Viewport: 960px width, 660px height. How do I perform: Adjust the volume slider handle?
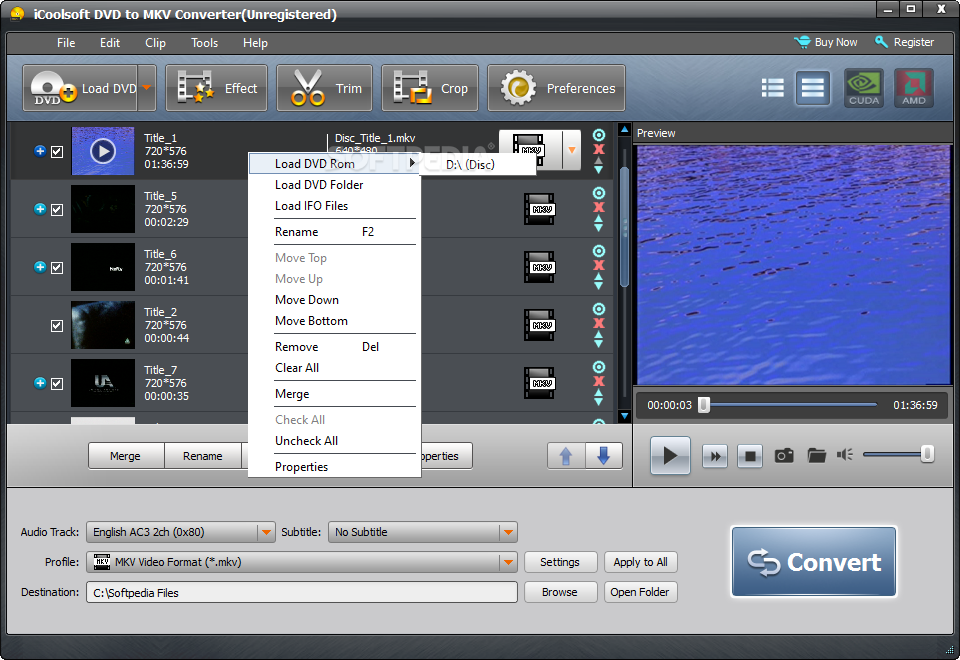928,454
